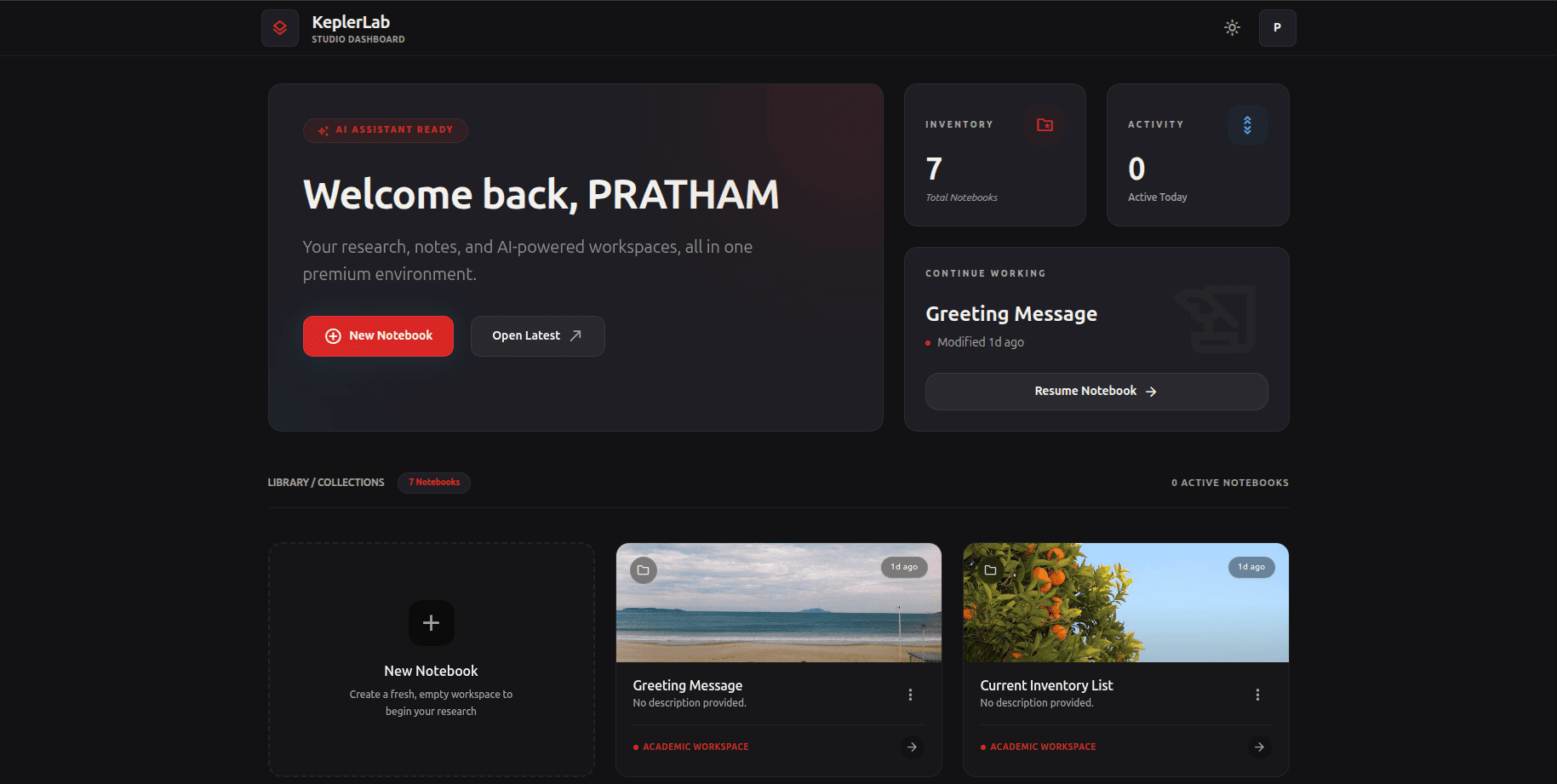The height and width of the screenshot is (784, 1557).
Task: Click the 1d ago badge on Current Inventory List
Action: tap(1251, 567)
